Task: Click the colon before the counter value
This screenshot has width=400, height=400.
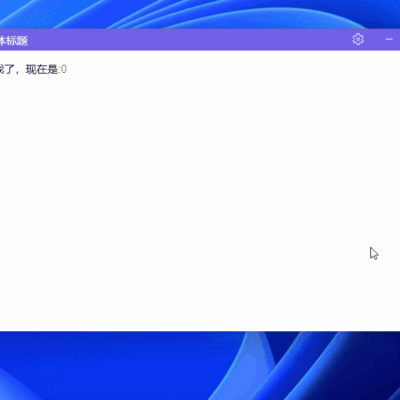Action: point(59,70)
